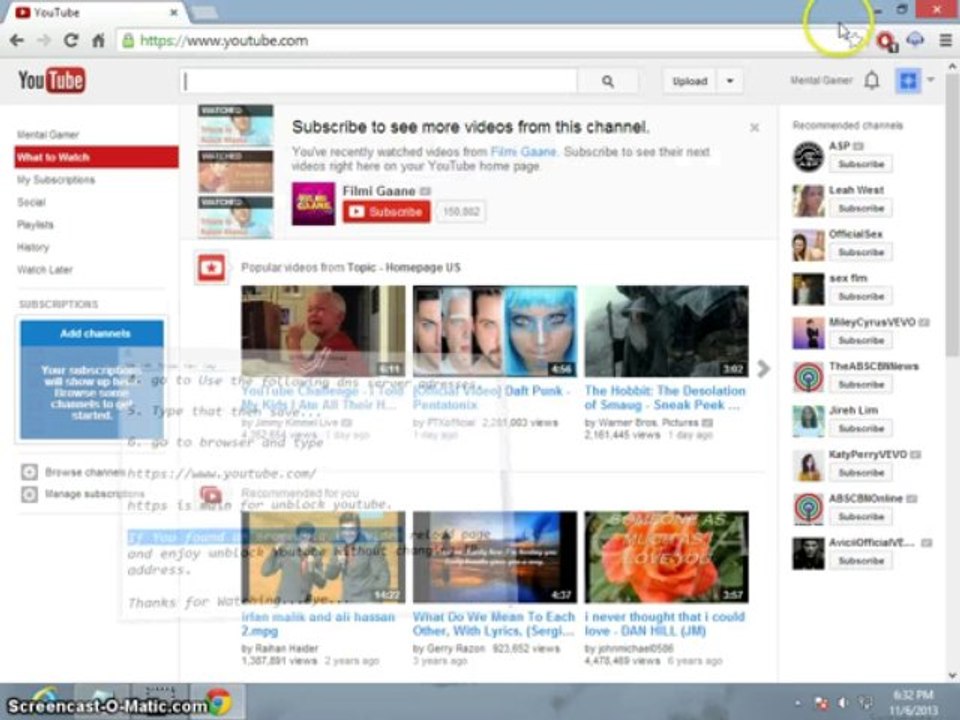Open Watch Later in sidebar
The image size is (960, 720).
point(45,269)
